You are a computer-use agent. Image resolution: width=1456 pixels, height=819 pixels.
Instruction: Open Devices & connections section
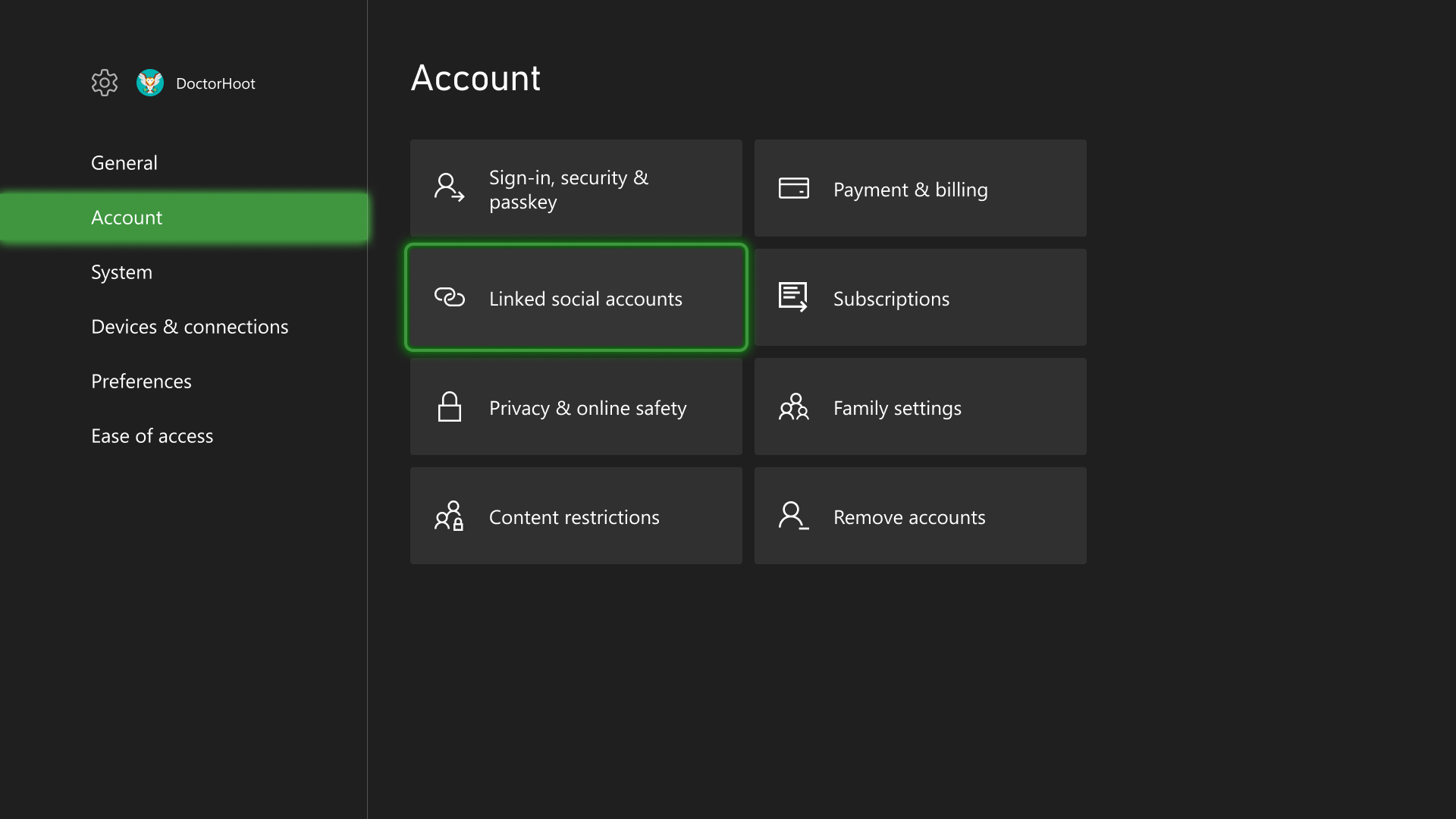pos(190,327)
